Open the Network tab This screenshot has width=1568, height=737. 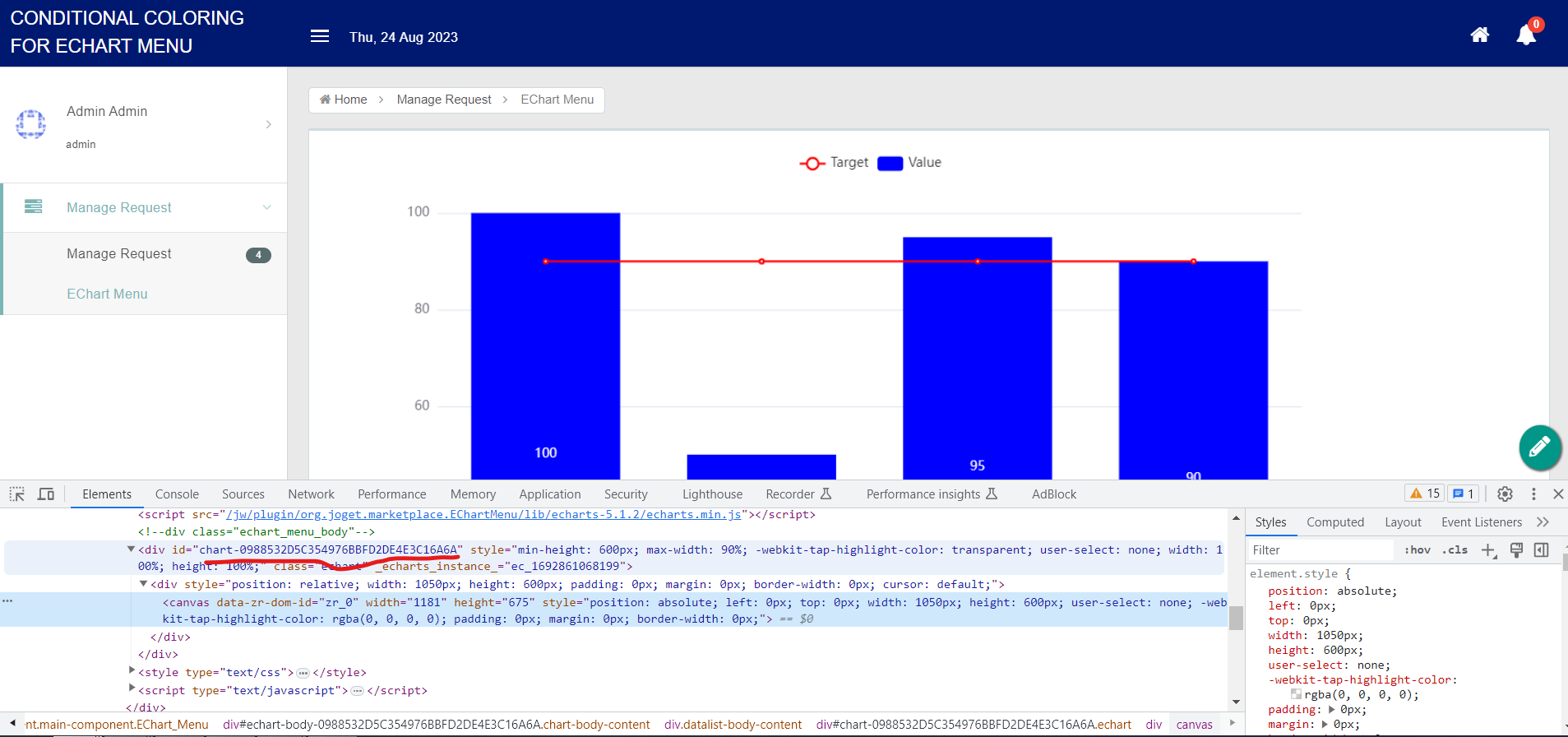click(x=311, y=494)
